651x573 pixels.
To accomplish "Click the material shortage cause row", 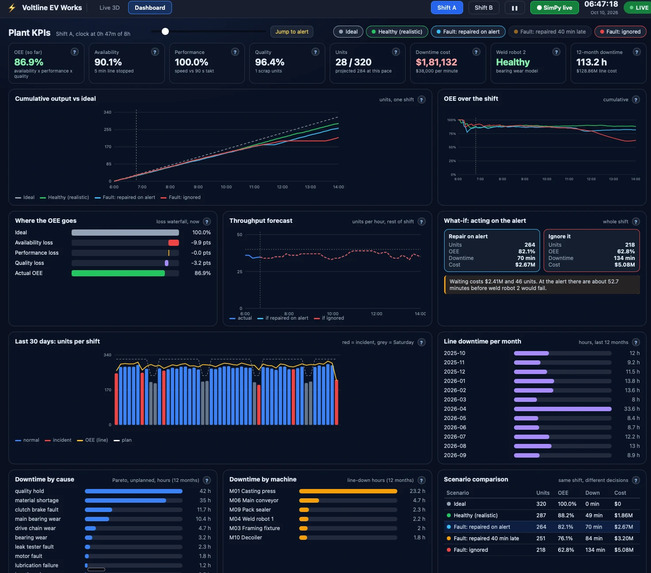I will click(113, 500).
